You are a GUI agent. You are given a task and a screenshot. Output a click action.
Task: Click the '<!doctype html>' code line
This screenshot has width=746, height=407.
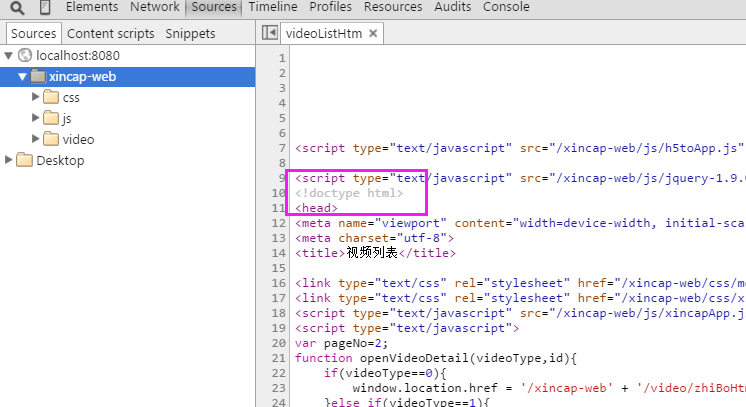(x=349, y=193)
